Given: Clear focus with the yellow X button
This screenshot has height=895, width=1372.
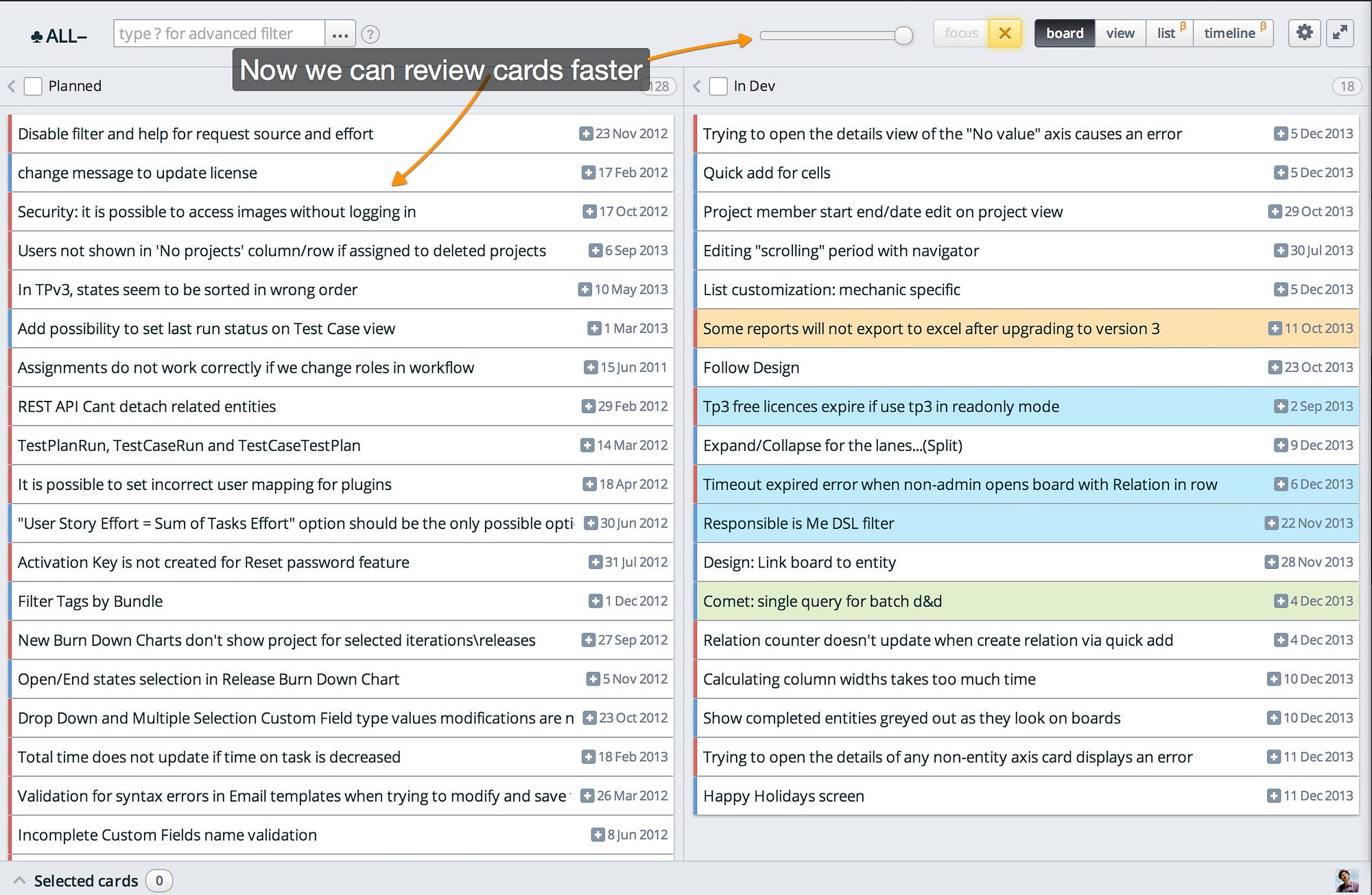Looking at the screenshot, I should 1005,33.
